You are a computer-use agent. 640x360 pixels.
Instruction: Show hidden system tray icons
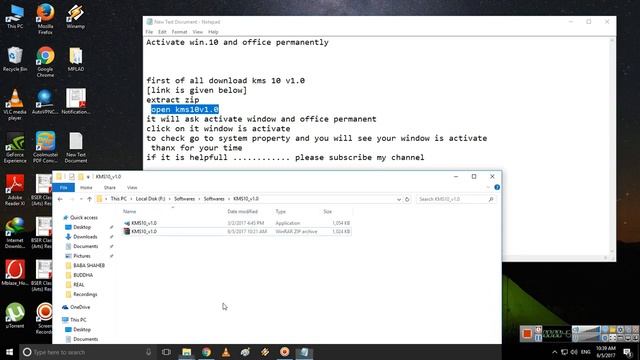point(554,352)
